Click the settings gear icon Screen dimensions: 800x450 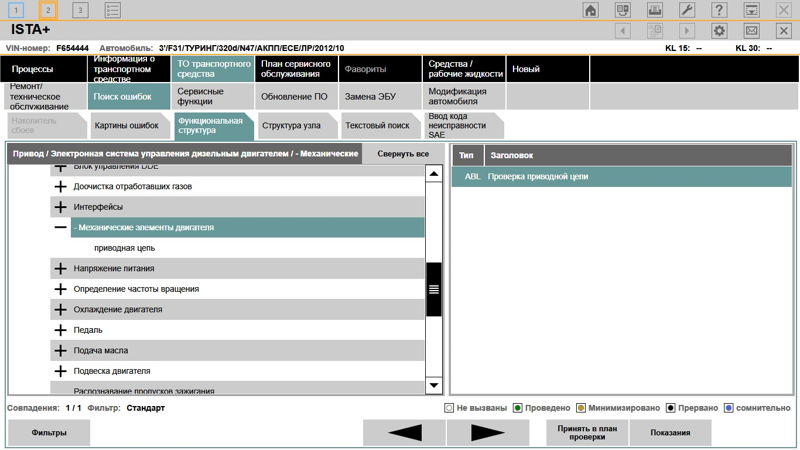(719, 31)
